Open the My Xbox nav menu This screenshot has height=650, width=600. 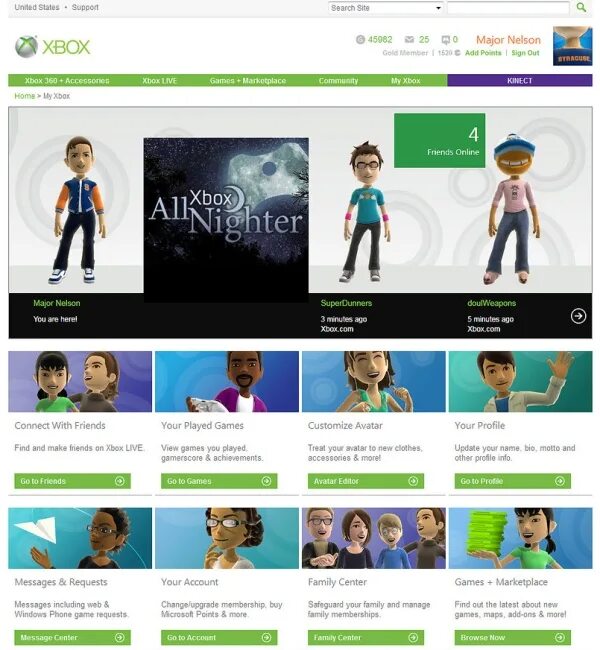[405, 80]
